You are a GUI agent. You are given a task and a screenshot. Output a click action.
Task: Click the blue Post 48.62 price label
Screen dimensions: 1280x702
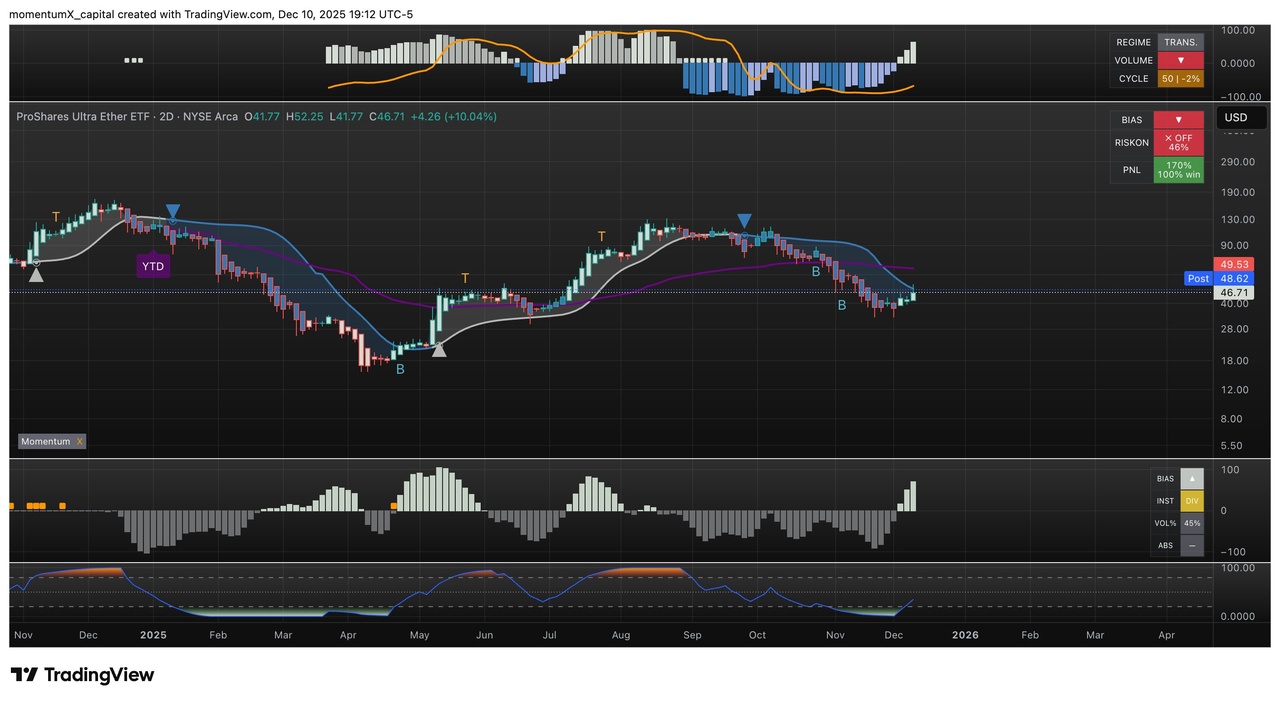(x=1214, y=278)
